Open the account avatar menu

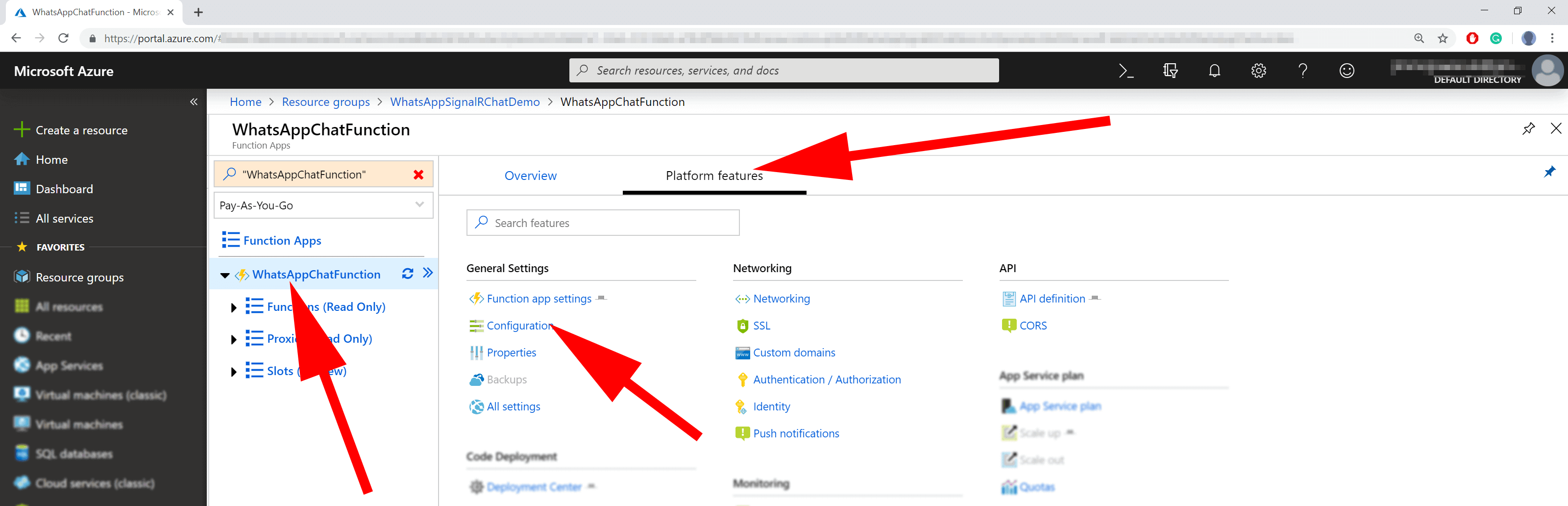point(1547,71)
